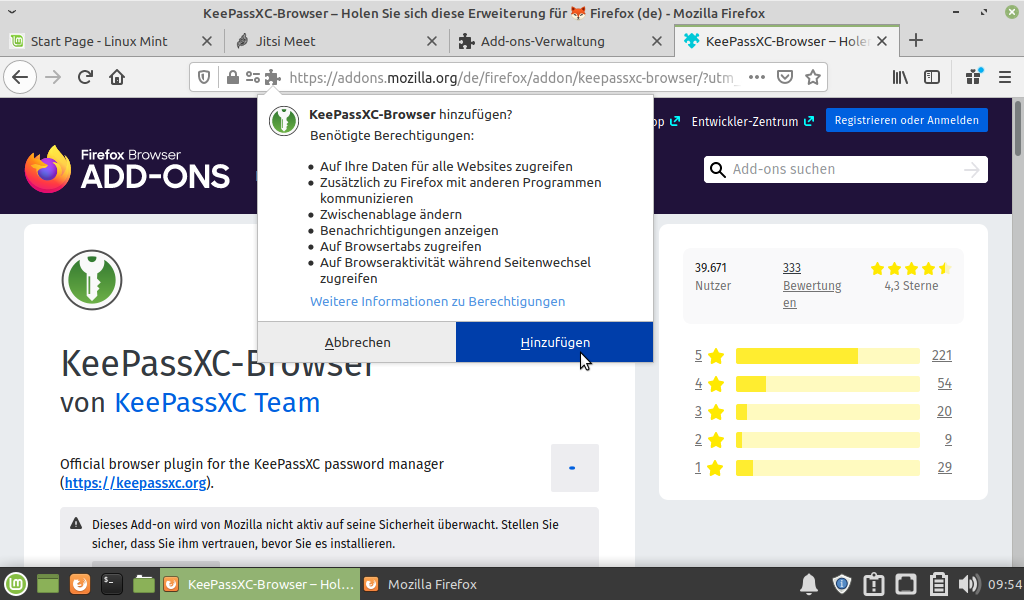Open the wired network tray icon

pos(906,584)
